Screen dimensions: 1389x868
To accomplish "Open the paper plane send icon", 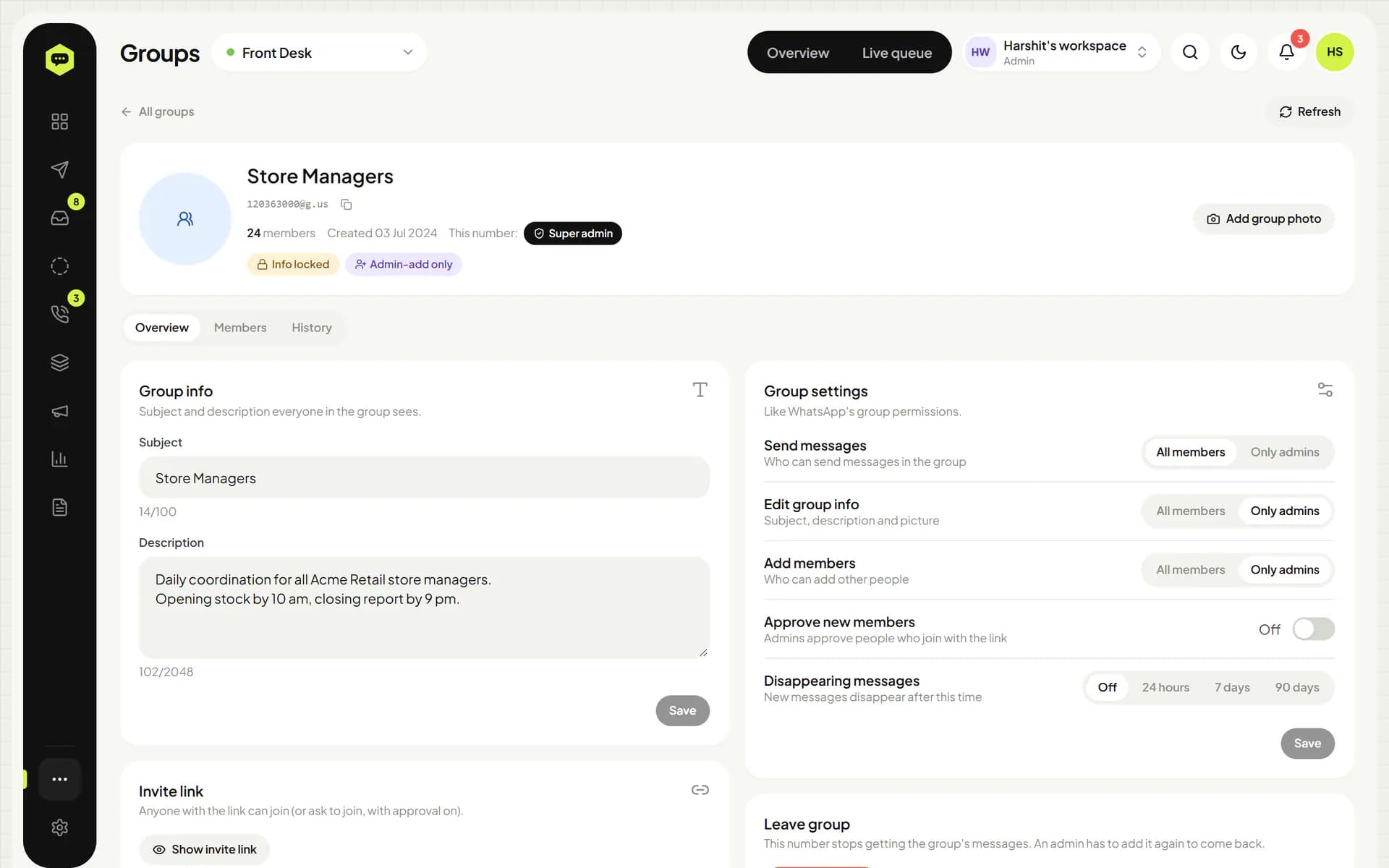I will (59, 169).
